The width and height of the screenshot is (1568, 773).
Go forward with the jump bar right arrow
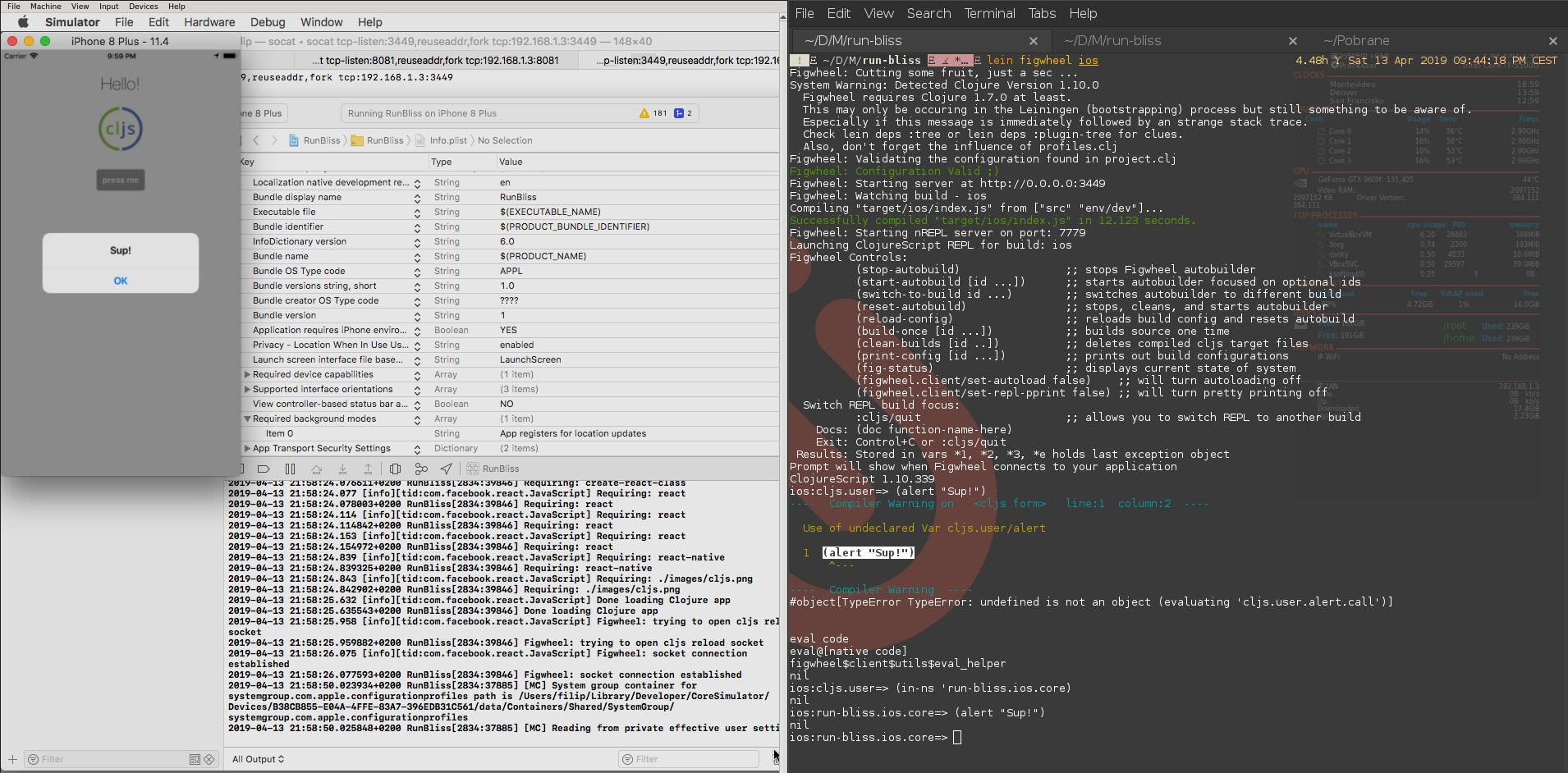[274, 140]
